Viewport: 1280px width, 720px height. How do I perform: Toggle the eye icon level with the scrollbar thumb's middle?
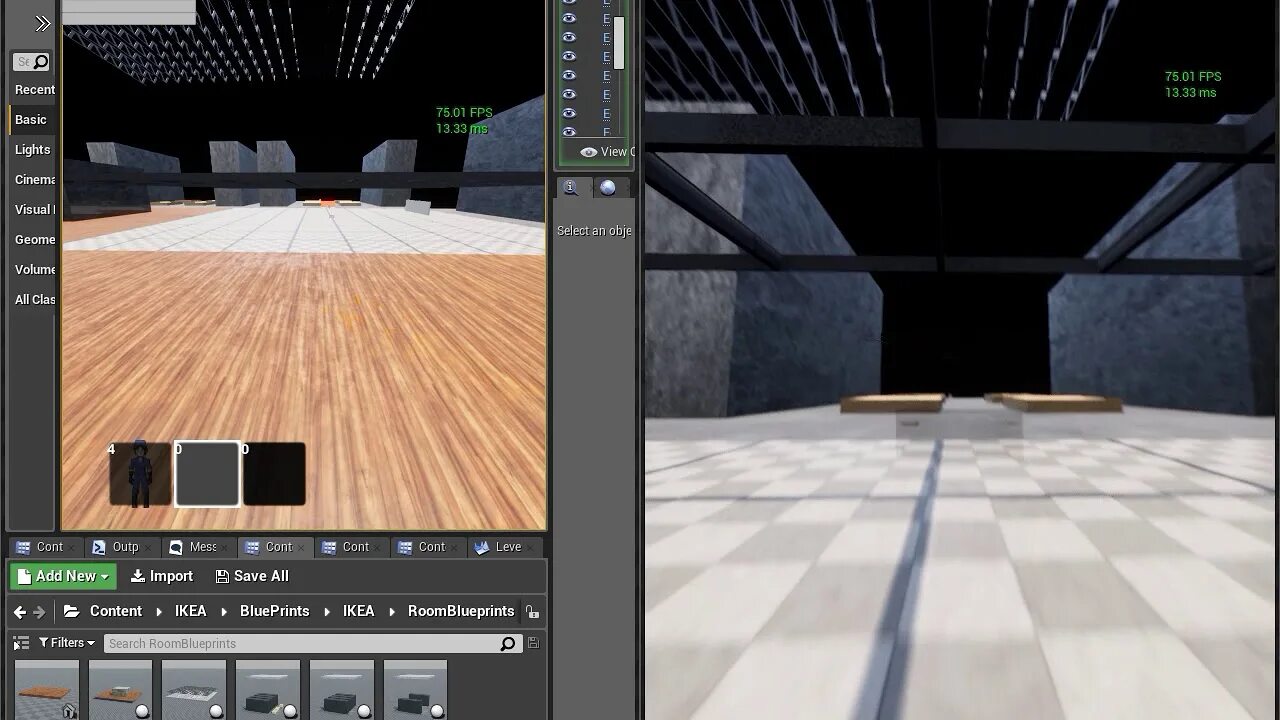coord(569,37)
